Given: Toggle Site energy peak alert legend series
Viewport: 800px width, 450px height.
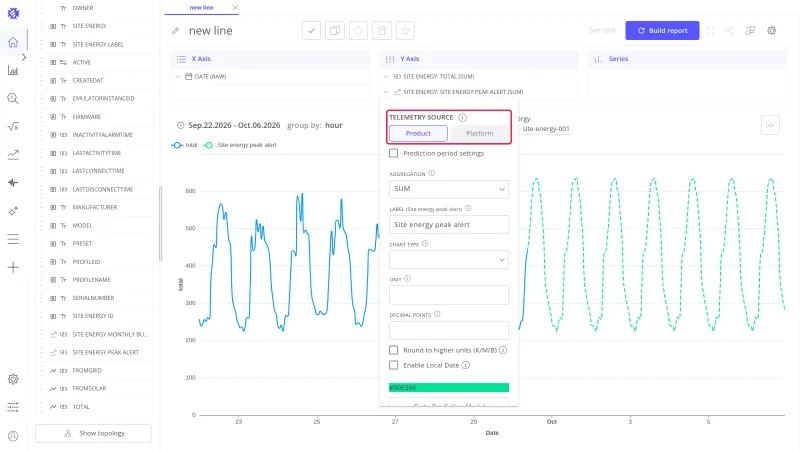Looking at the screenshot, I should (240, 145).
